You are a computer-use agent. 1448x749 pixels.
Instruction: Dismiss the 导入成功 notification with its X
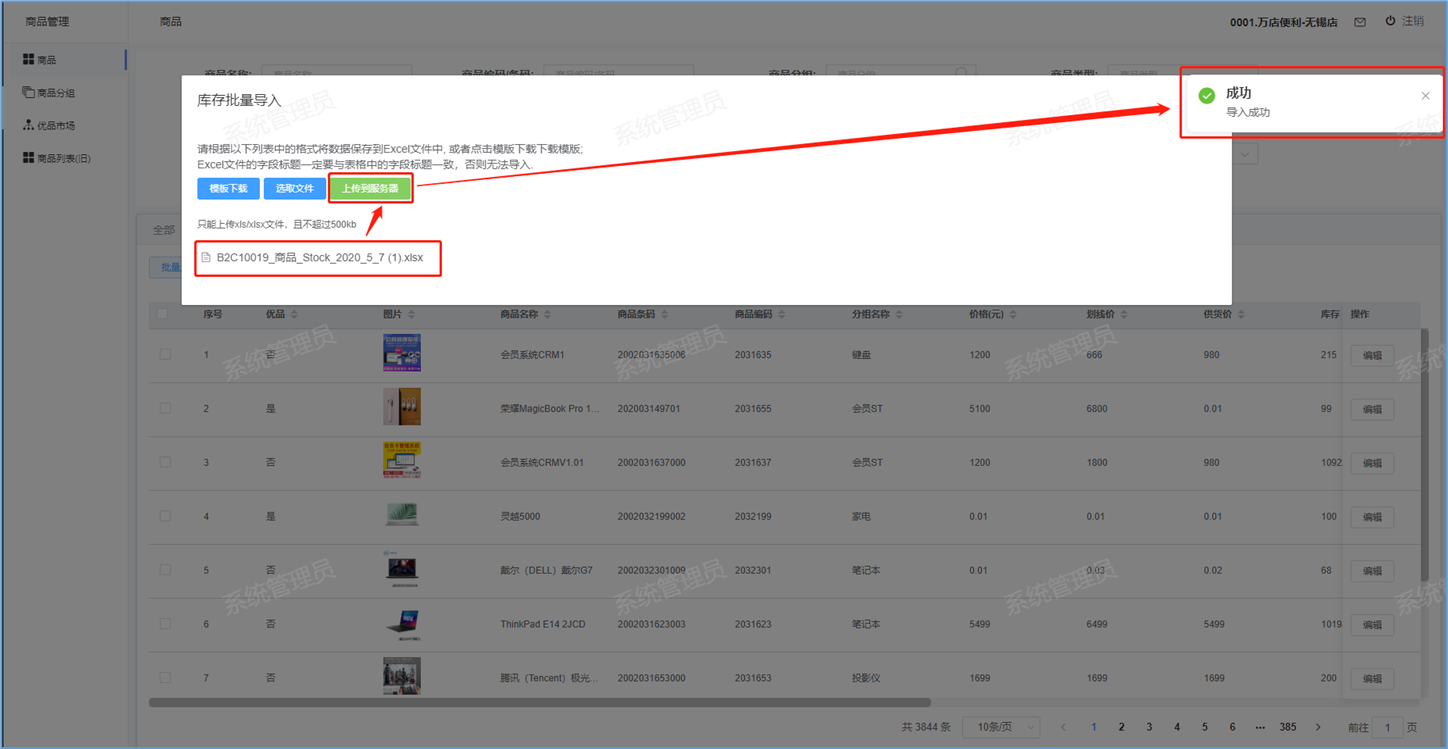(1425, 96)
